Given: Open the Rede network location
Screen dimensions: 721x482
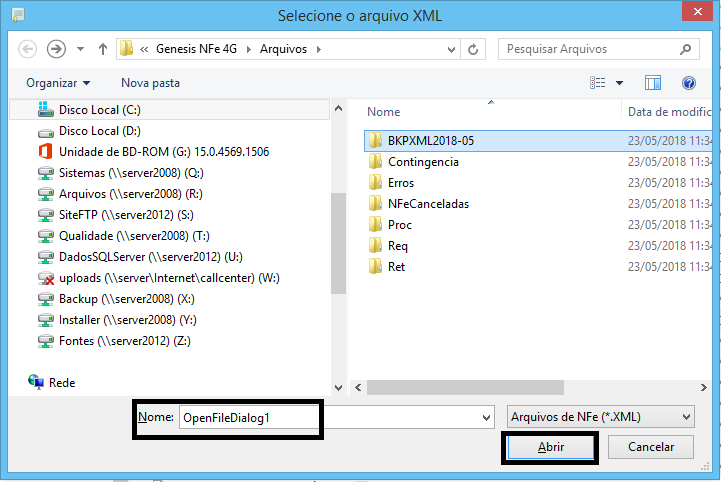Looking at the screenshot, I should pos(61,382).
